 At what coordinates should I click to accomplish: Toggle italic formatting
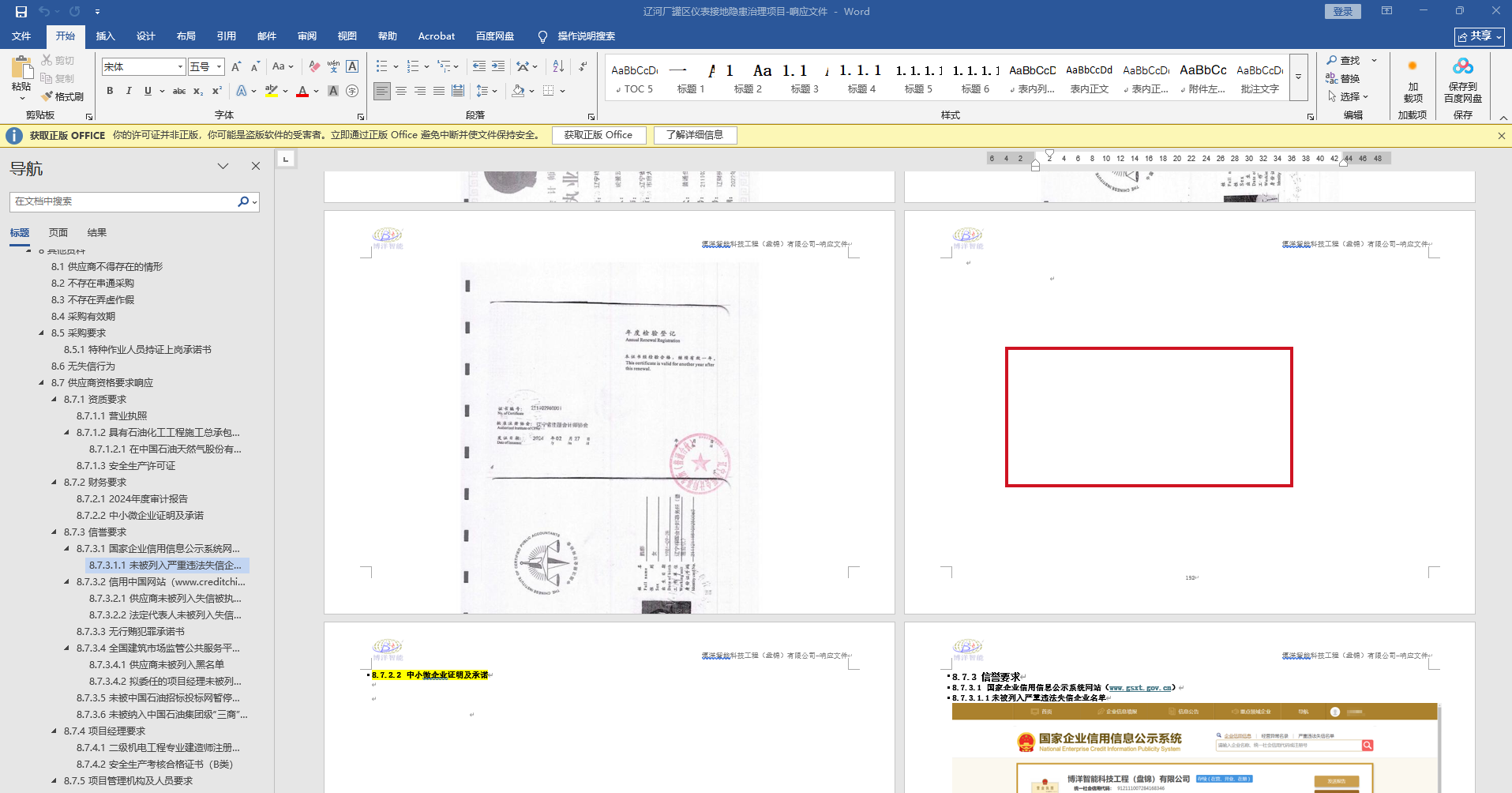129,91
